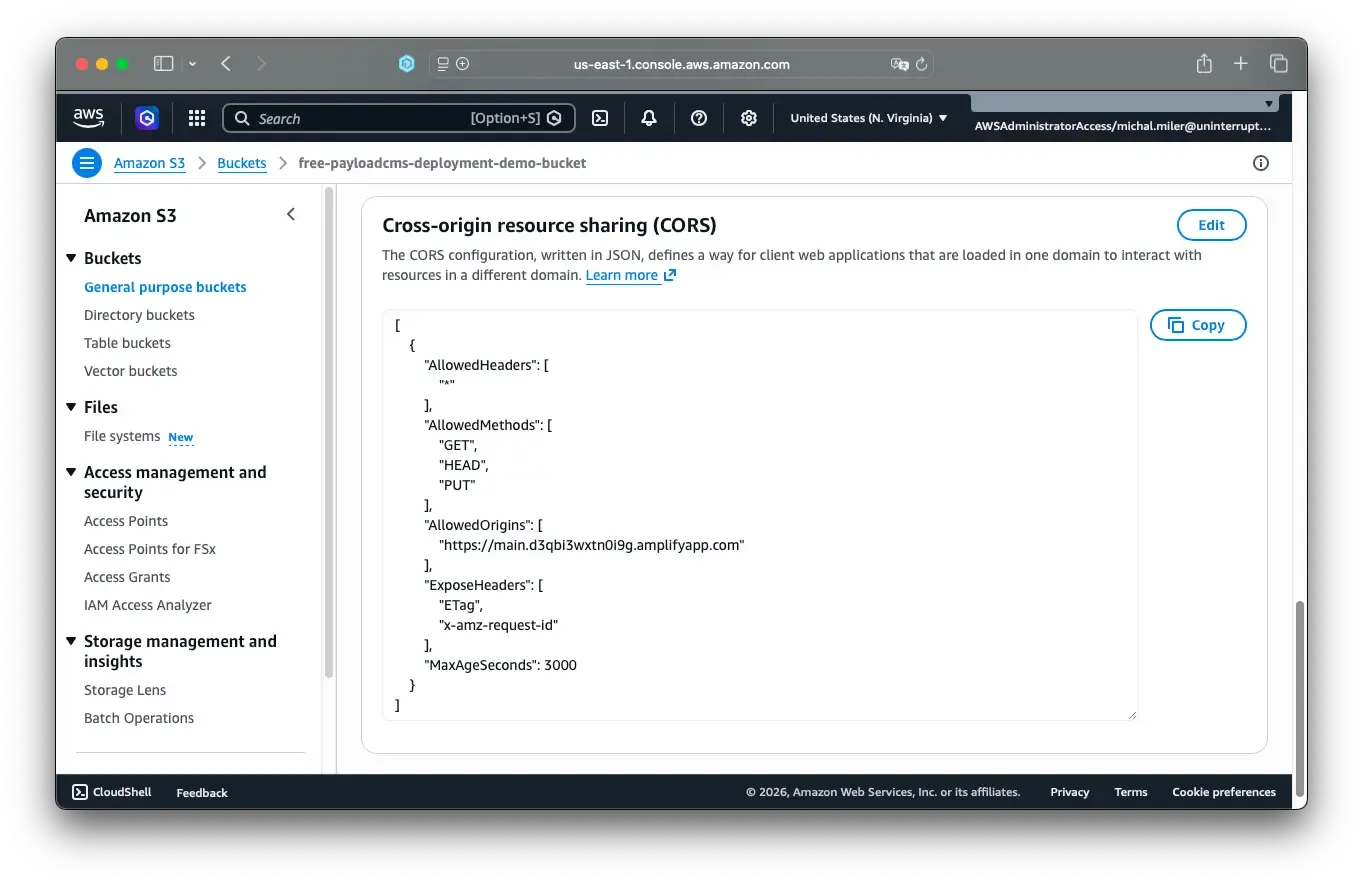The width and height of the screenshot is (1363, 883).
Task: Click the Buckets breadcrumb link
Action: point(242,163)
